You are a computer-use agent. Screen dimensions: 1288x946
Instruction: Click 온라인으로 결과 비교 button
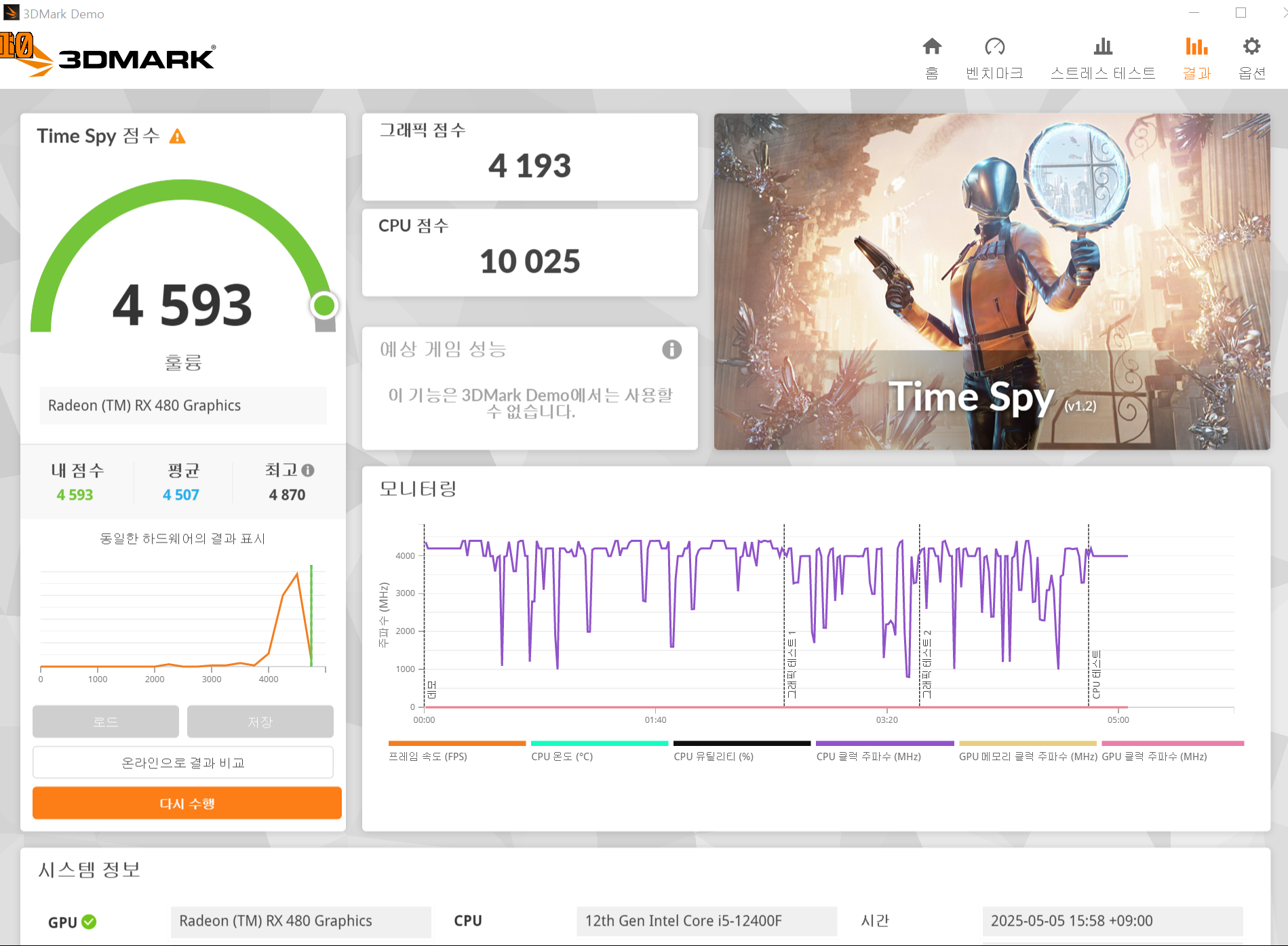tap(183, 762)
